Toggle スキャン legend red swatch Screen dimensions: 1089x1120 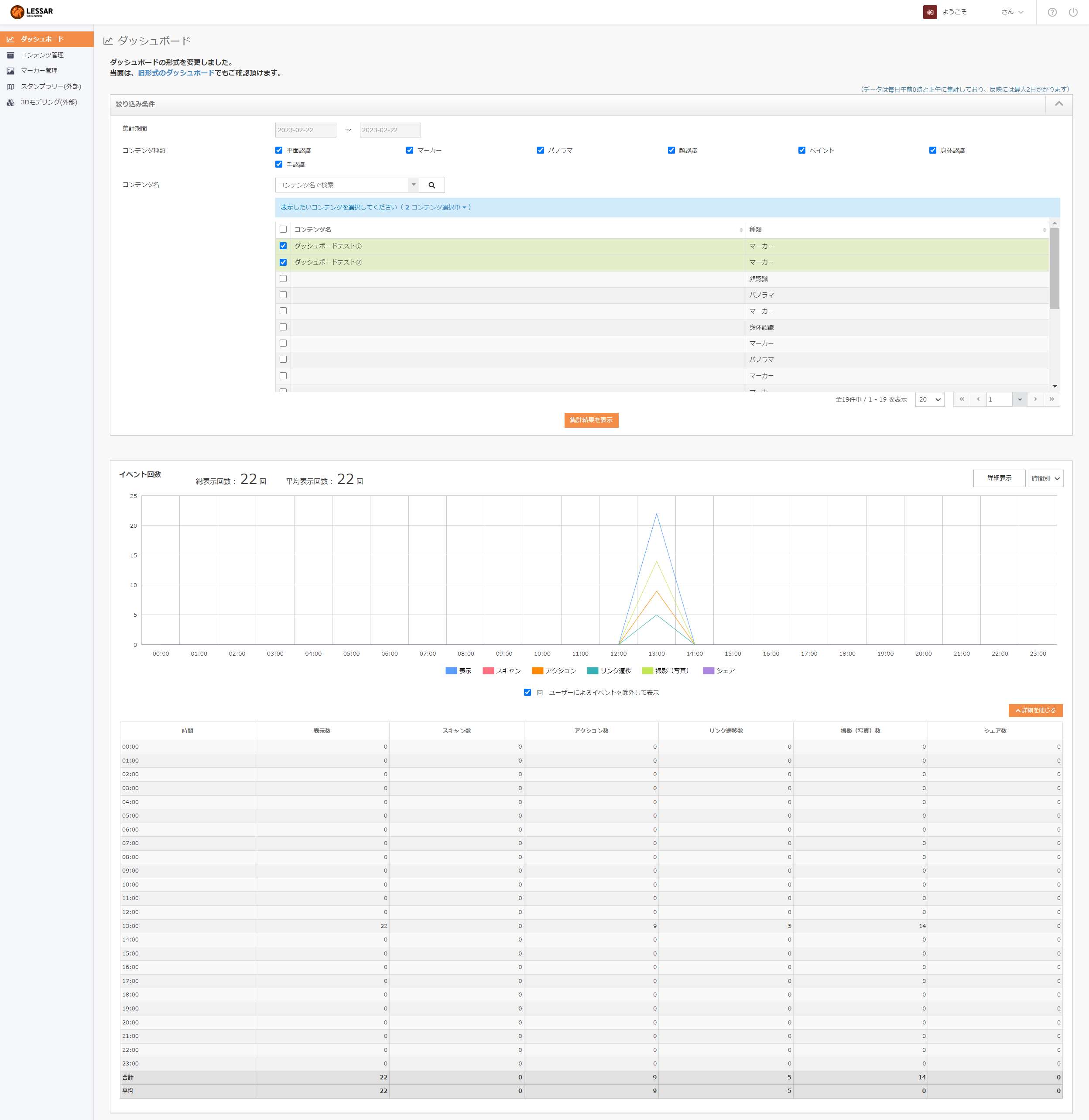(x=489, y=671)
